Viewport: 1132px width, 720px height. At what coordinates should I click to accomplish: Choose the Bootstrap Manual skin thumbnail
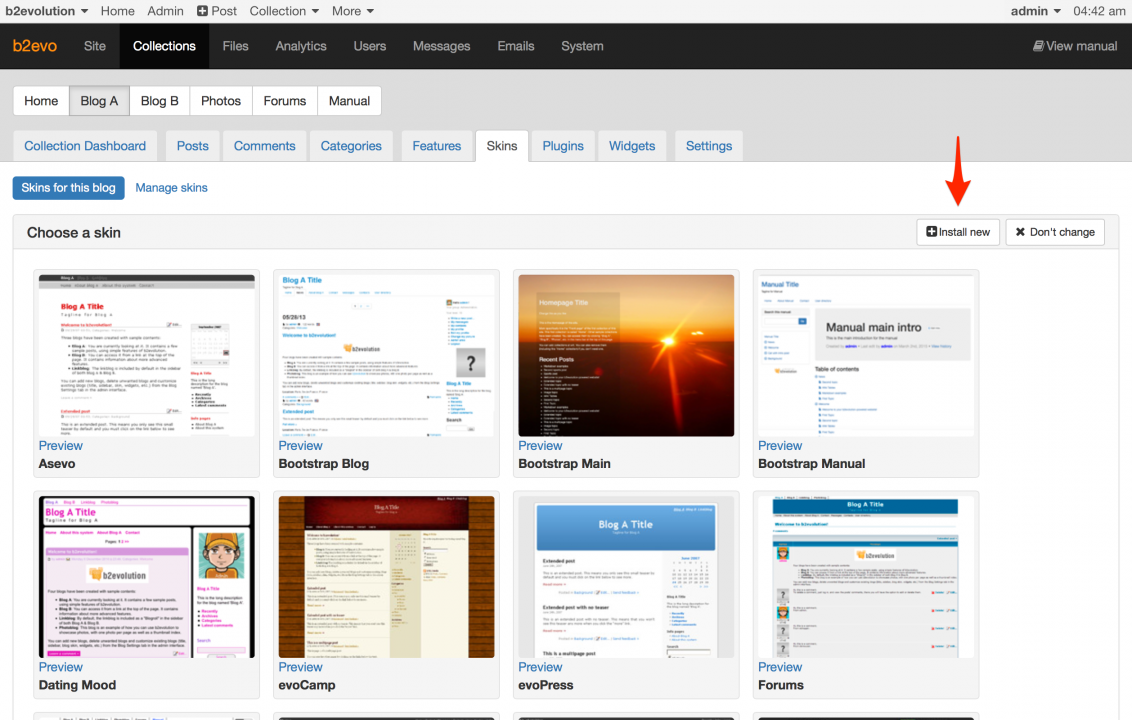tap(866, 355)
